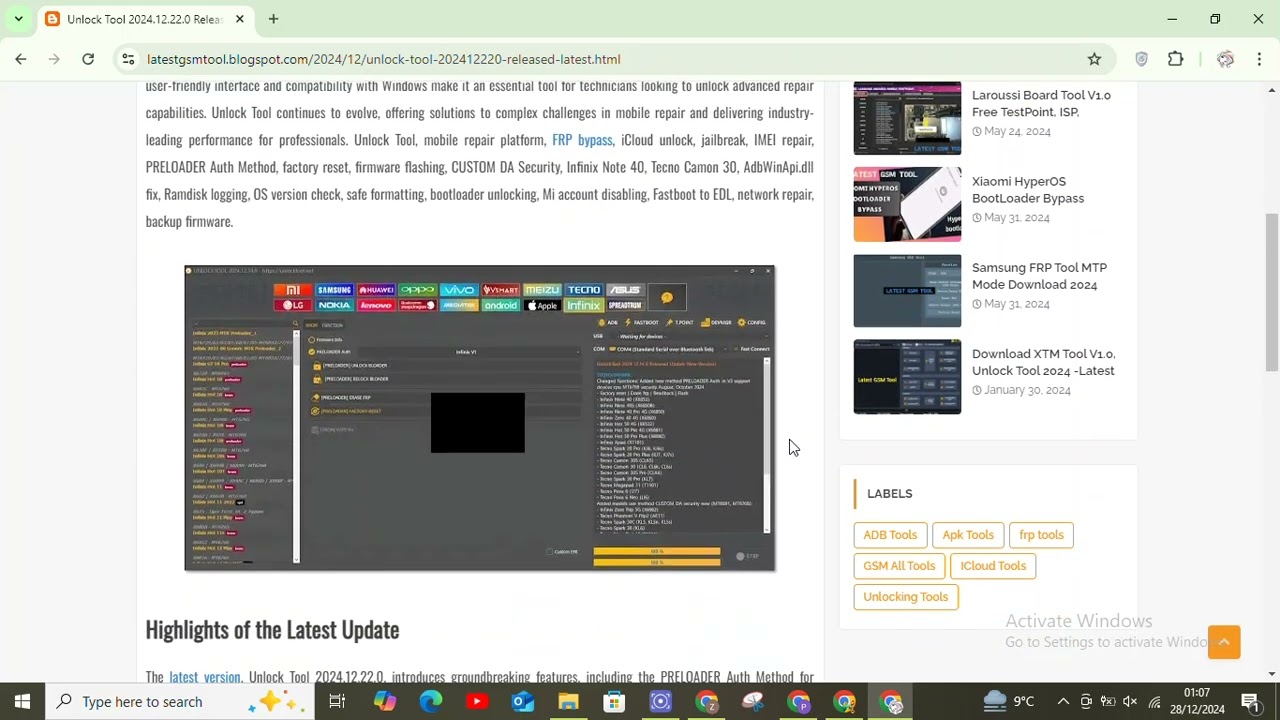Screen dimensions: 1280x720
Task: Open Microsoft Store from the taskbar
Action: 615,701
